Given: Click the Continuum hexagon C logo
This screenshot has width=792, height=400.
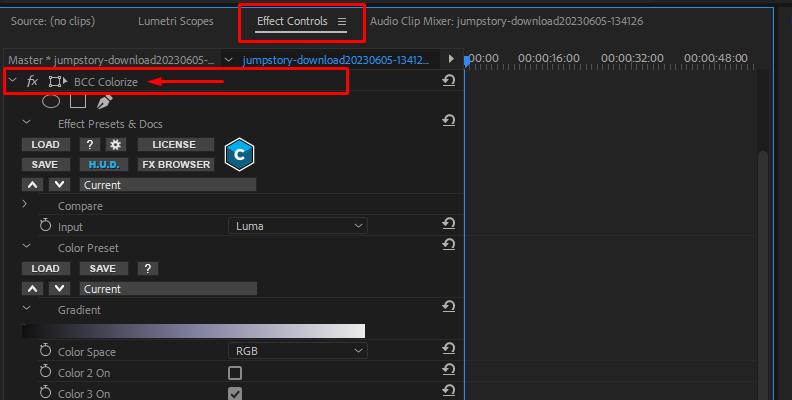Looking at the screenshot, I should coord(239,155).
